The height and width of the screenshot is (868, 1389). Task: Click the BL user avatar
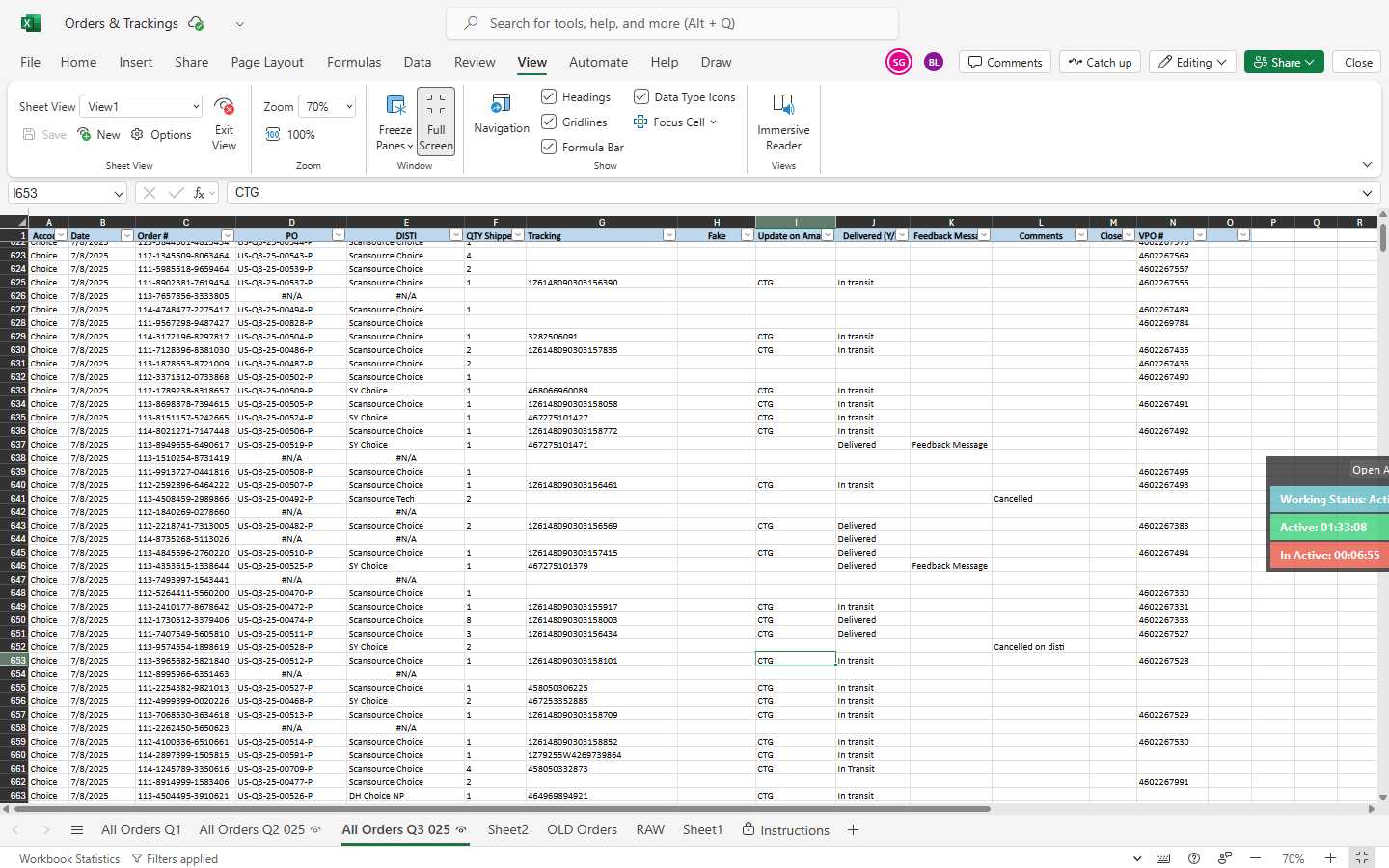point(934,62)
